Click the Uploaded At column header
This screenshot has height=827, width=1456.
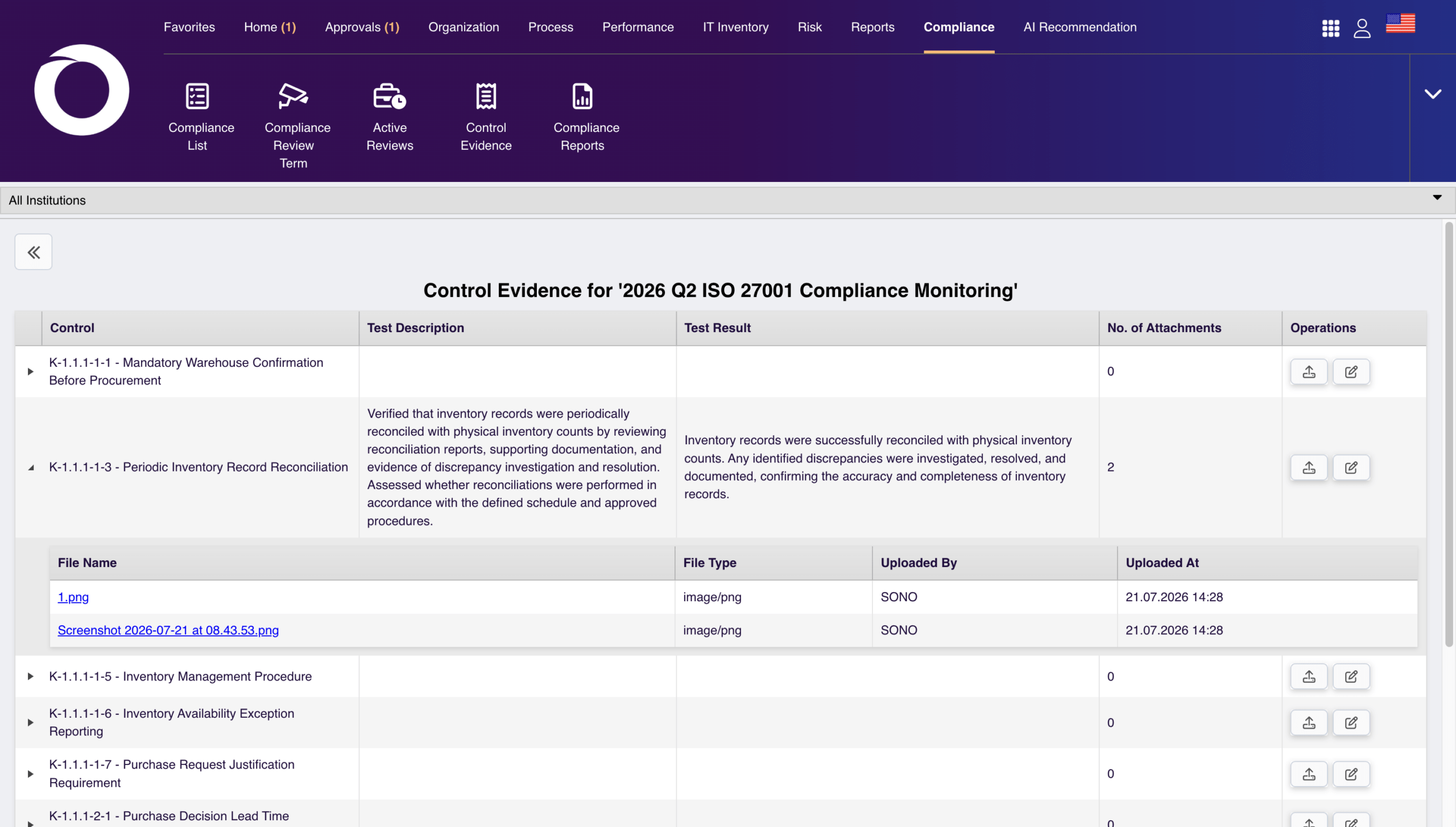click(1268, 563)
